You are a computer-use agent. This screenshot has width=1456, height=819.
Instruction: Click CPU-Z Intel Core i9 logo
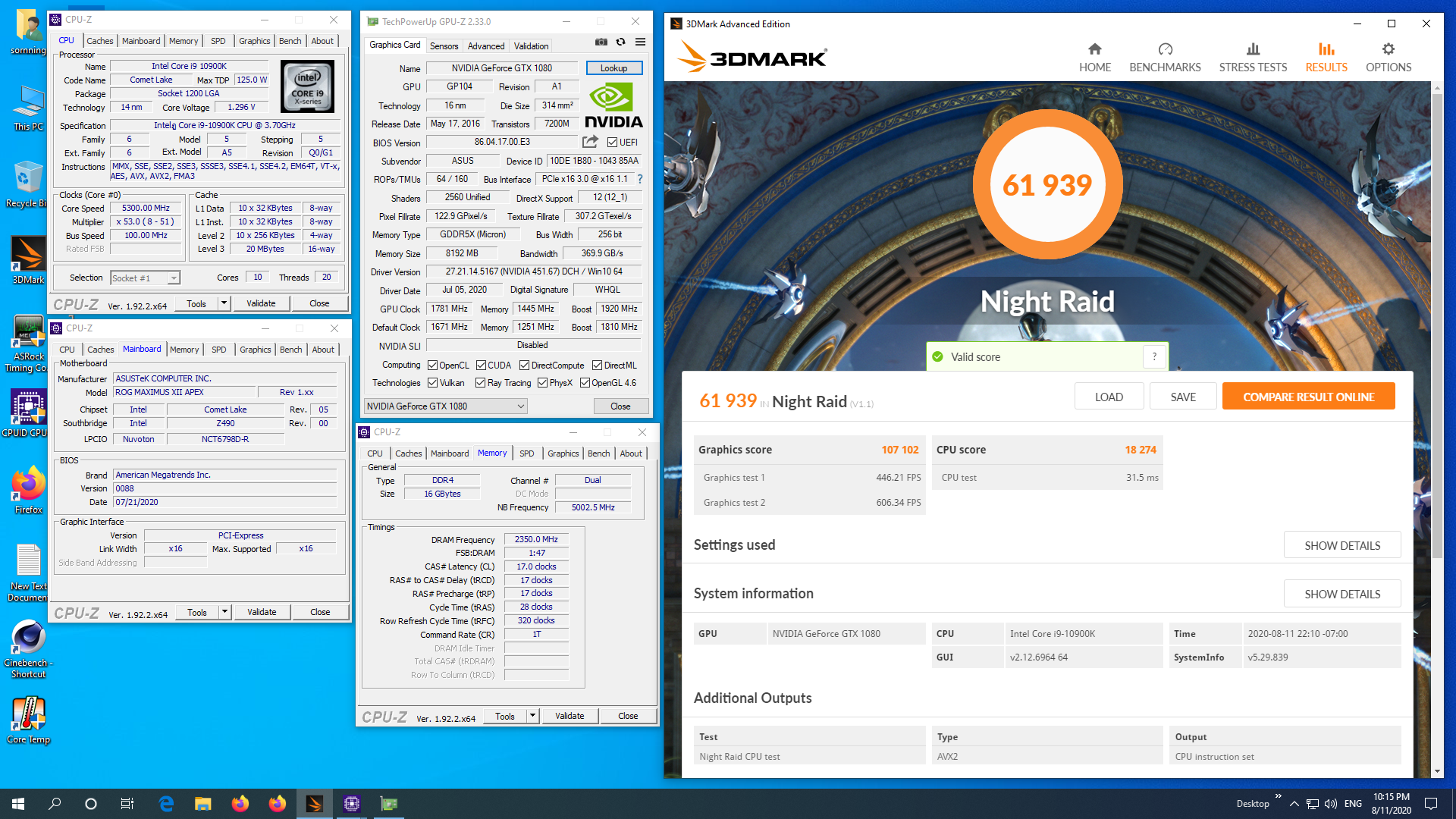click(307, 86)
